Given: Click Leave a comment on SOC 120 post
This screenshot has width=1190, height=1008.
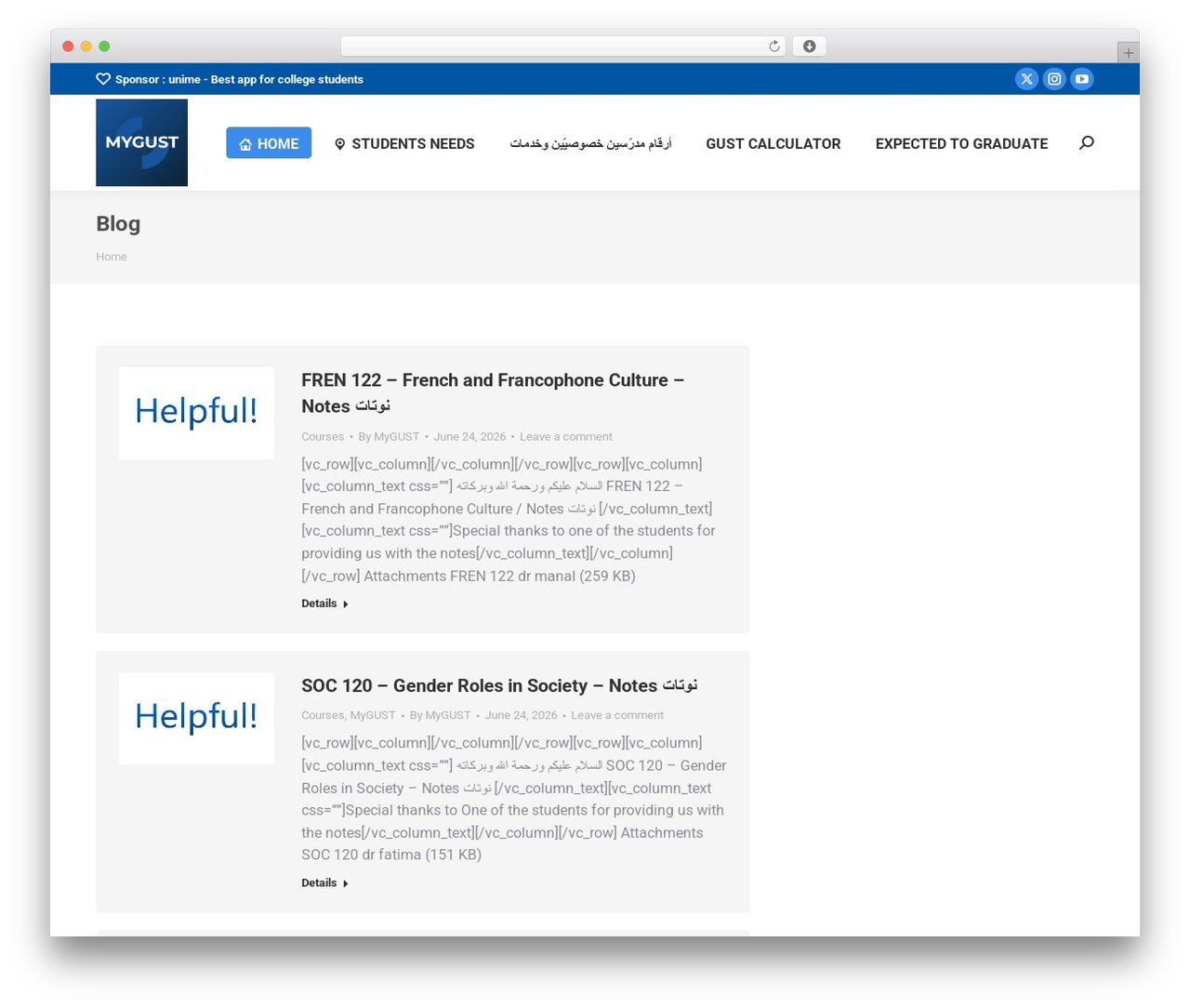Looking at the screenshot, I should 617,715.
